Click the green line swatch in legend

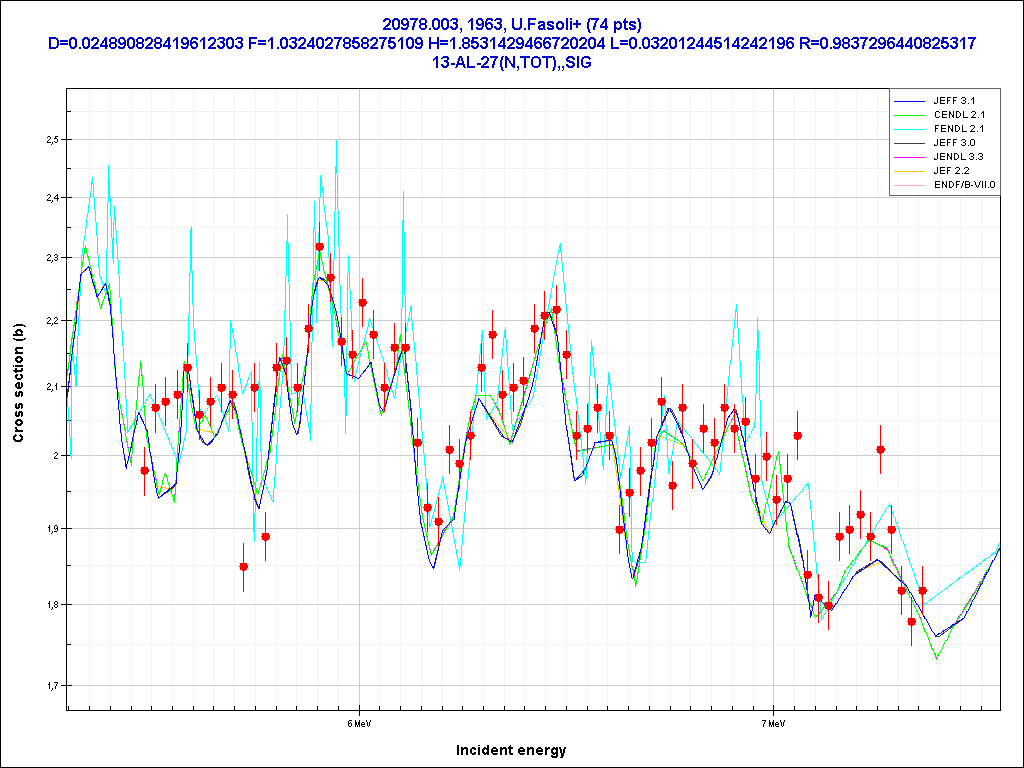[907, 115]
